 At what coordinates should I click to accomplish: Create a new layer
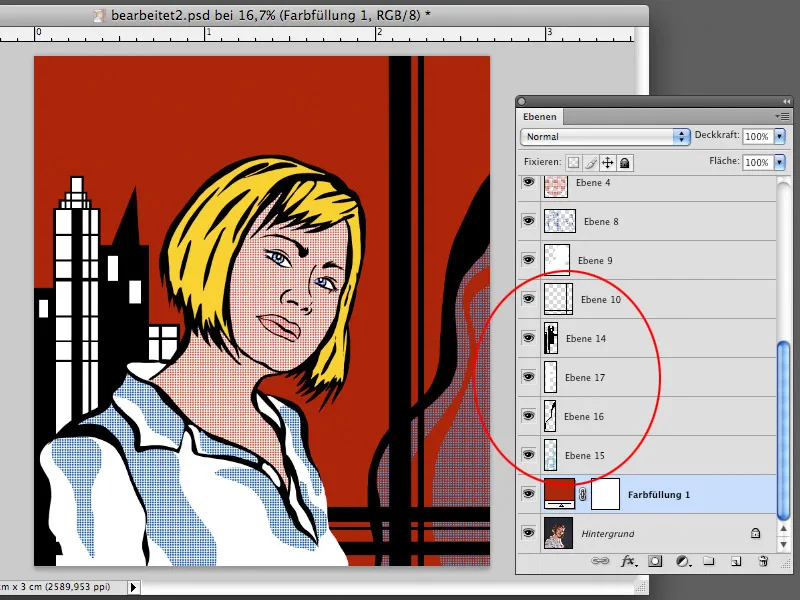pyautogui.click(x=736, y=561)
